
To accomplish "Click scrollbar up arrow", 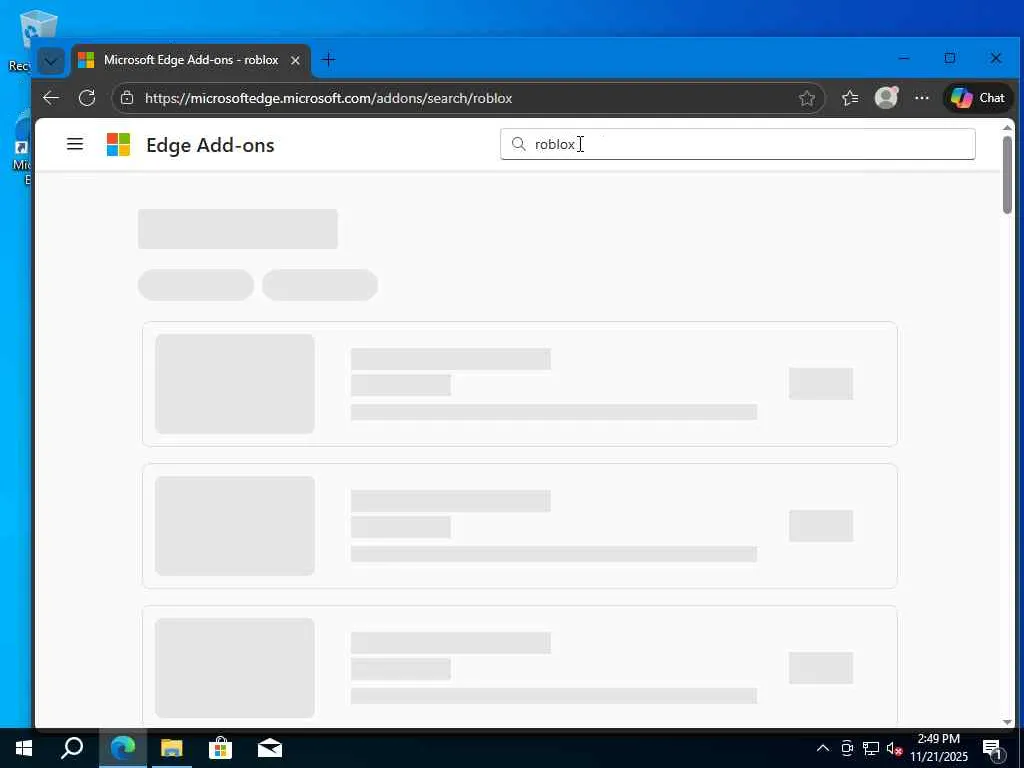I will point(1007,127).
